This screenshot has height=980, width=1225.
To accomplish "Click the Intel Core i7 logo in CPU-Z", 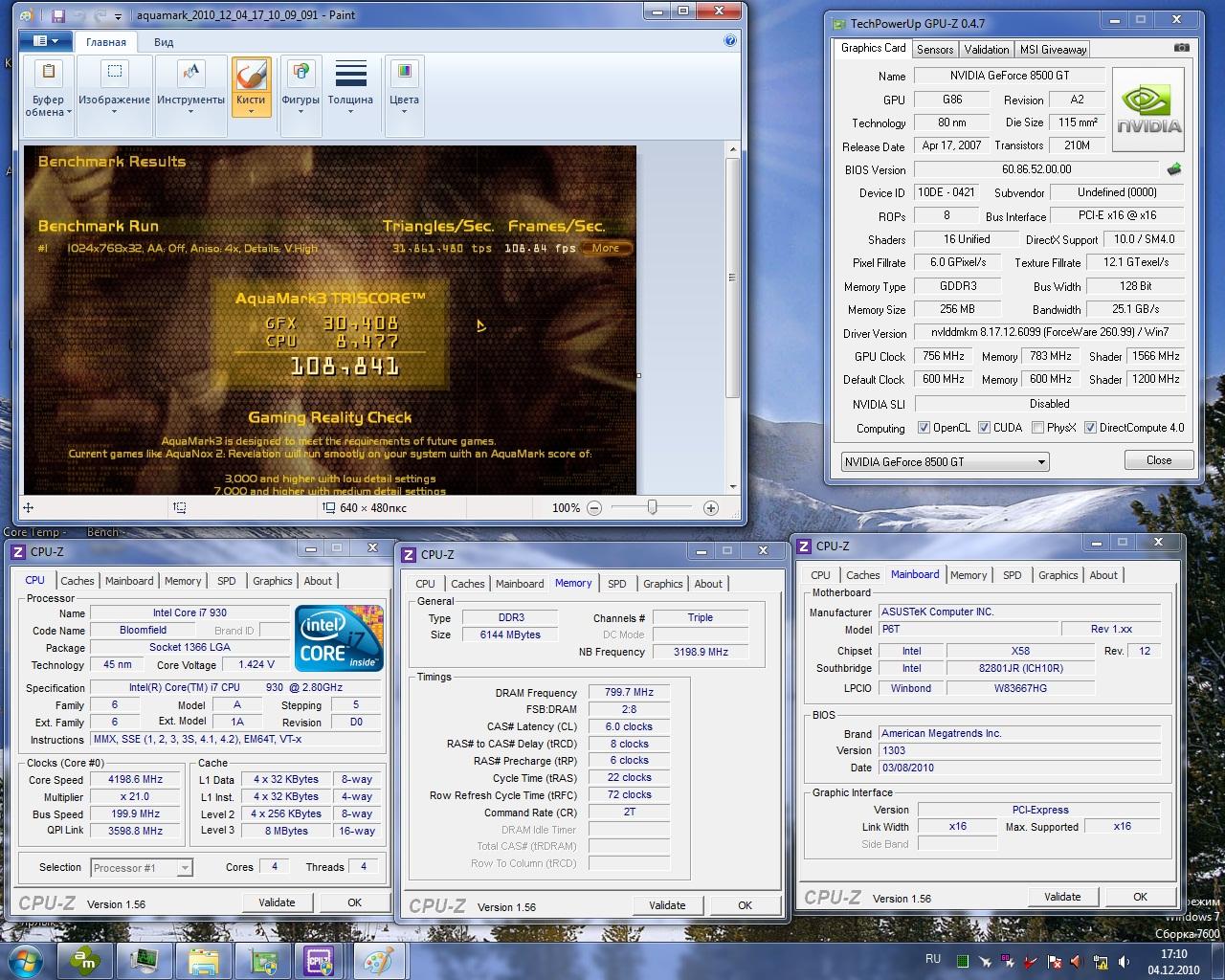I will 339,637.
